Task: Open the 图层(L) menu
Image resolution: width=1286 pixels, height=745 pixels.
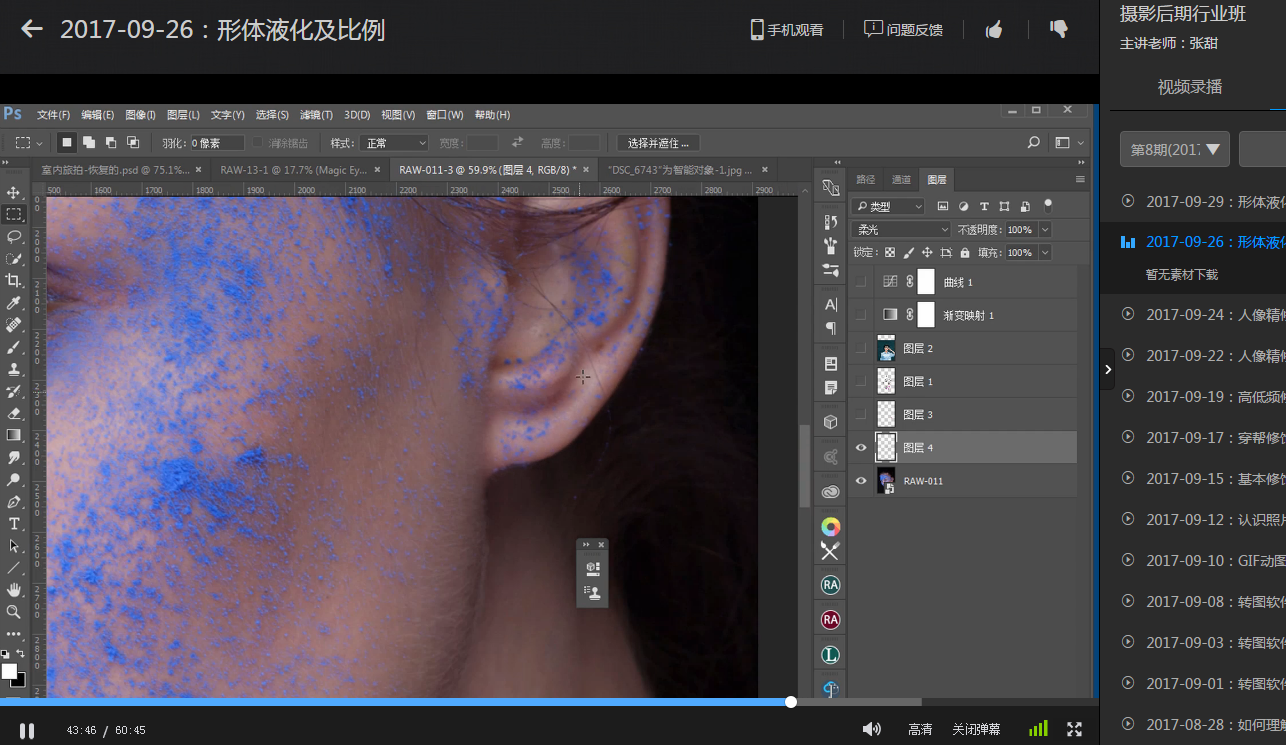Action: (x=183, y=115)
